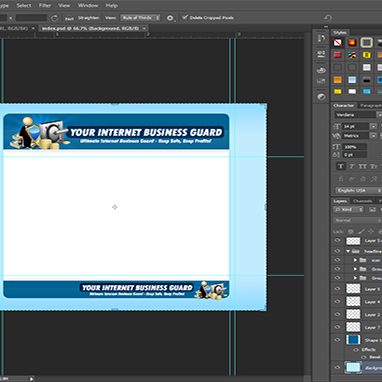The image size is (382, 382).
Task: Apply the orange glow style swatch in the top row
Action: coord(352,43)
